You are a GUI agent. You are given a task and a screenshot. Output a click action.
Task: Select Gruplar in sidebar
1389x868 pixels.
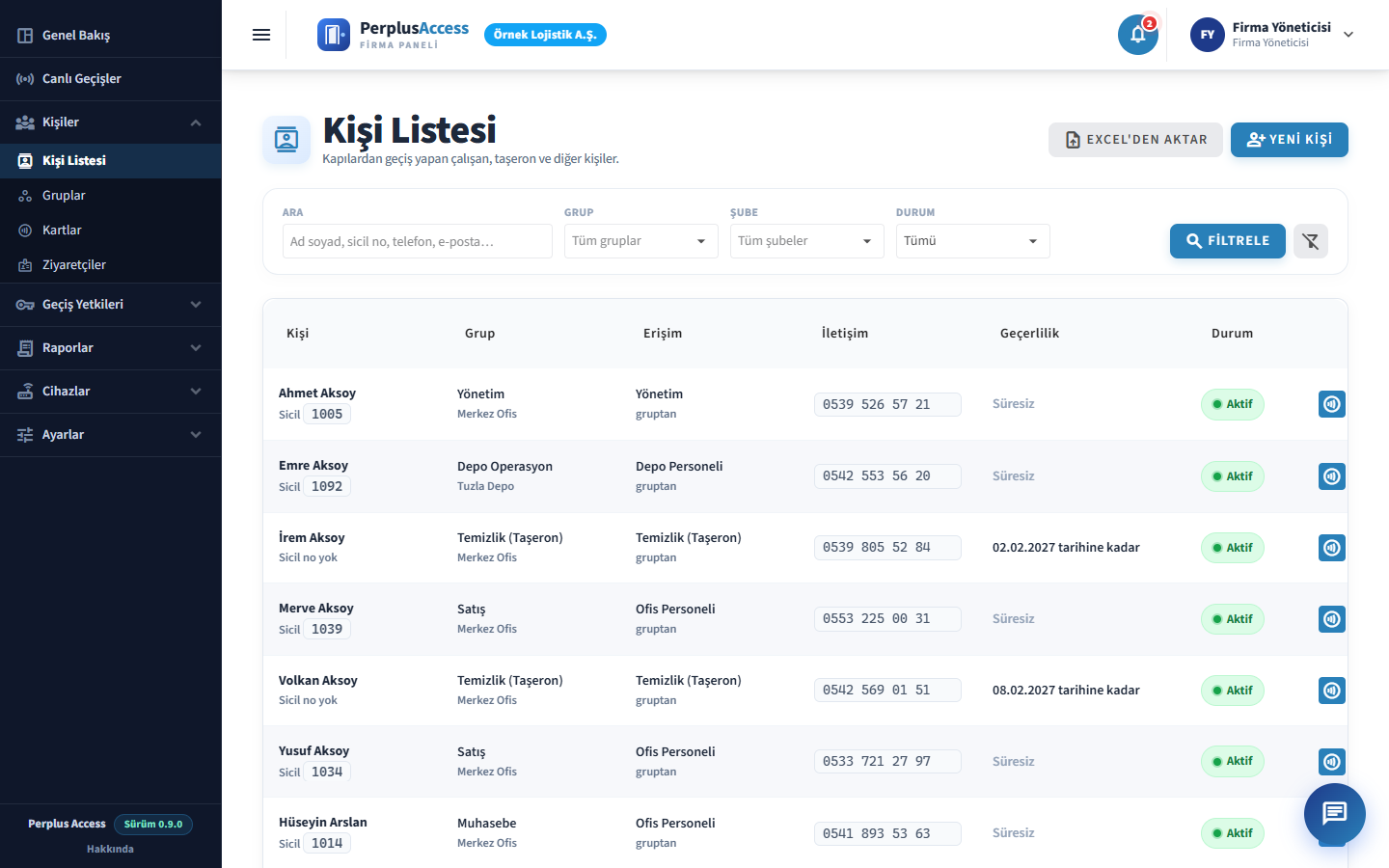(111, 196)
